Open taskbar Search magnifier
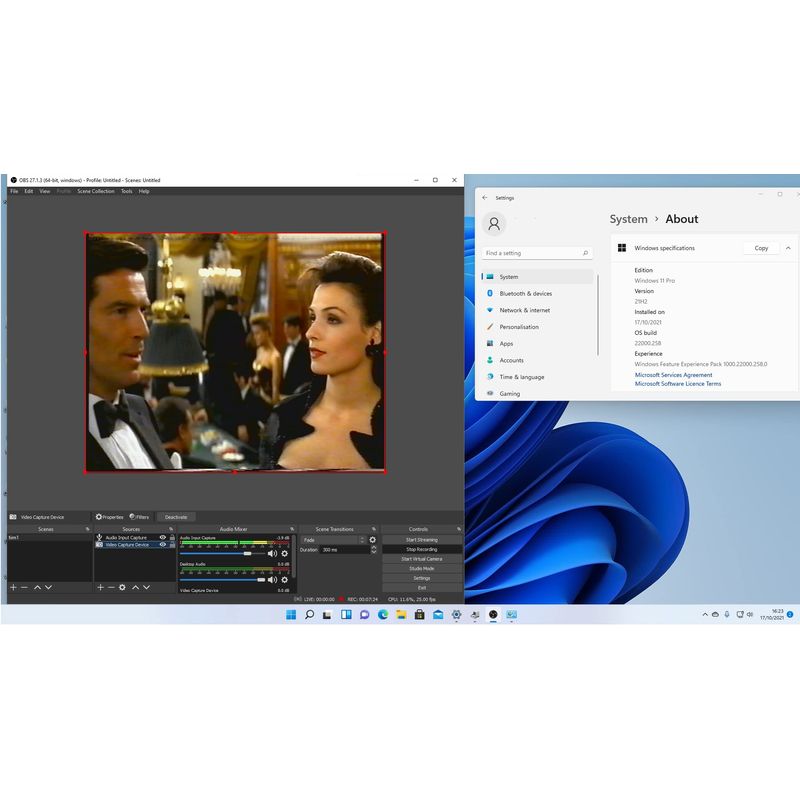The height and width of the screenshot is (800, 800). point(309,614)
